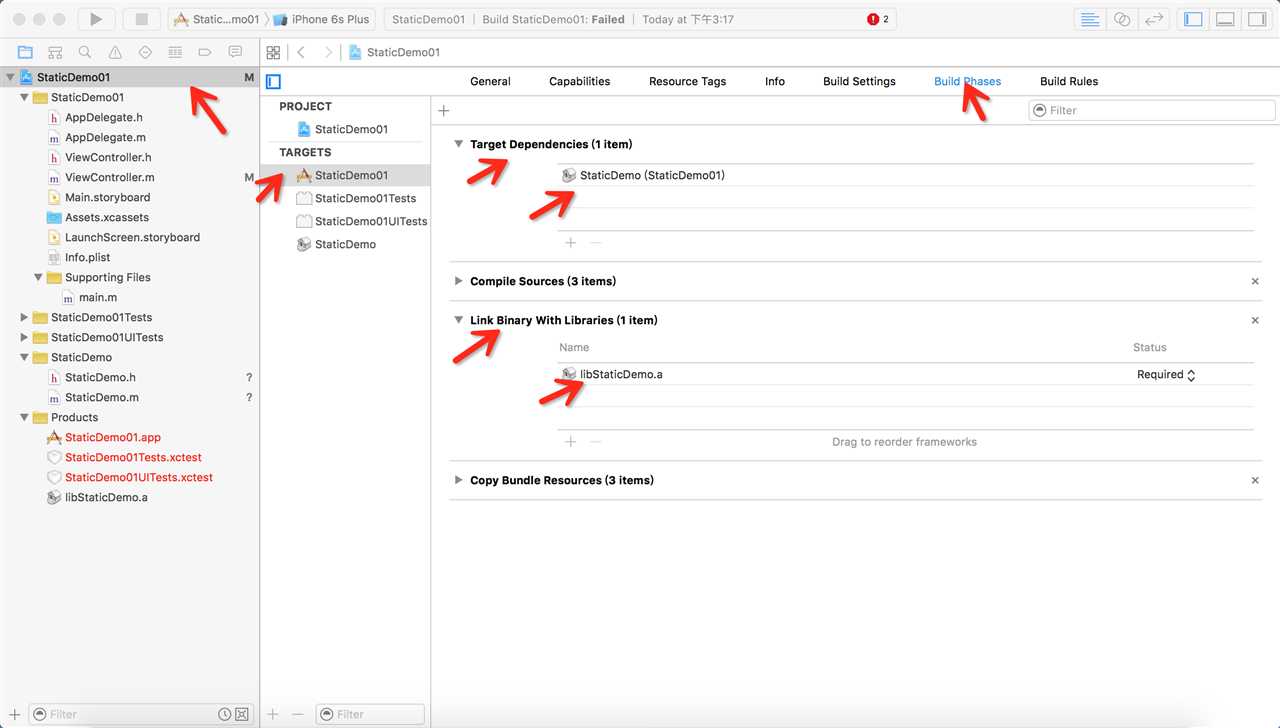
Task: Switch to the Capabilities tab
Action: pos(580,81)
